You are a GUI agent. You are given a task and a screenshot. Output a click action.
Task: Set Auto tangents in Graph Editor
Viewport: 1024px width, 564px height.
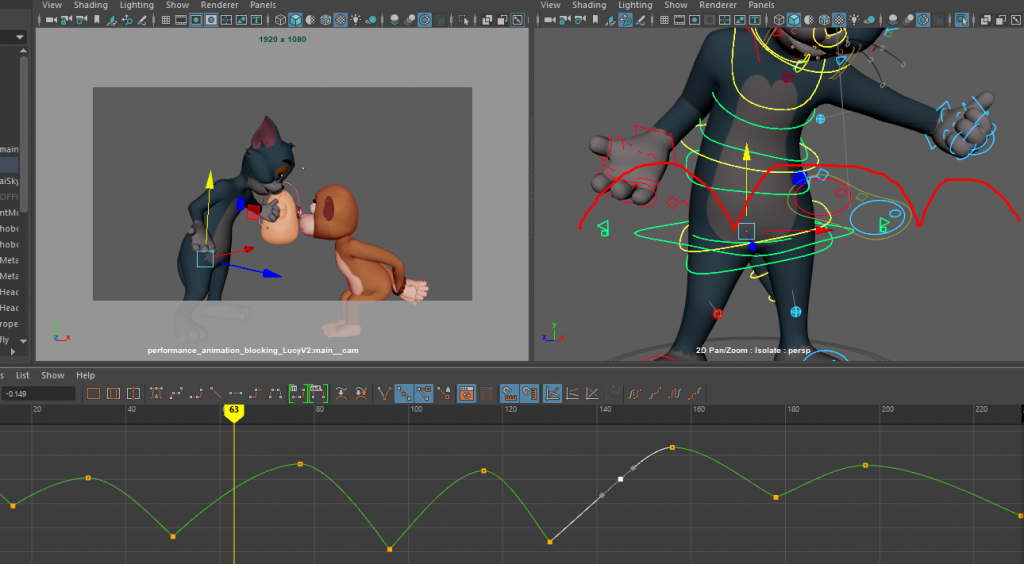157,394
